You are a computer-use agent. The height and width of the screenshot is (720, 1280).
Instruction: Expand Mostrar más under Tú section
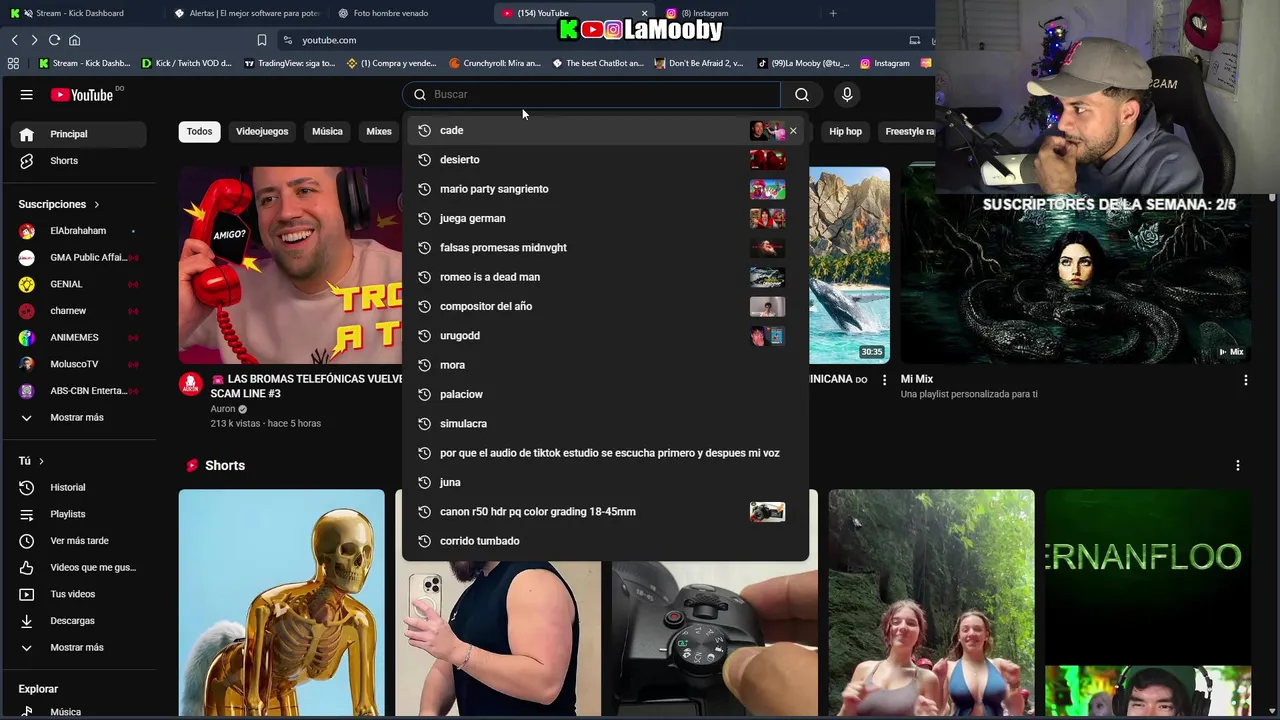pos(80,647)
